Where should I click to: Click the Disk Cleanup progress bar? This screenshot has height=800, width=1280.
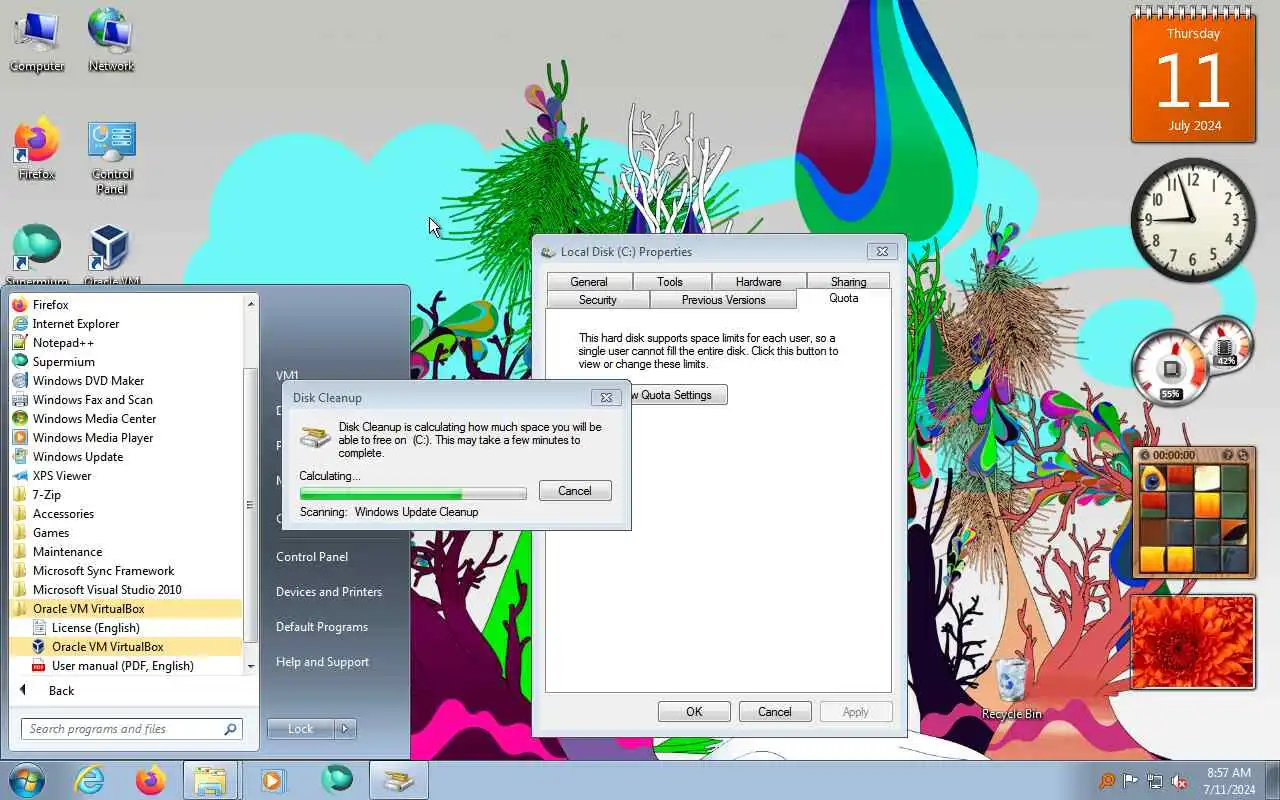(x=413, y=494)
